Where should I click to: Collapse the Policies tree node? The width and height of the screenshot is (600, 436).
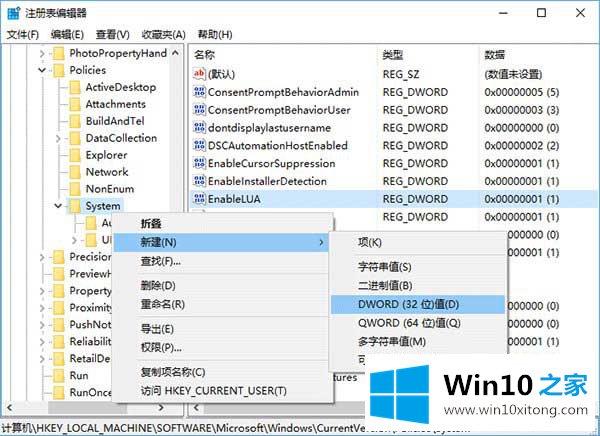pyautogui.click(x=42, y=70)
